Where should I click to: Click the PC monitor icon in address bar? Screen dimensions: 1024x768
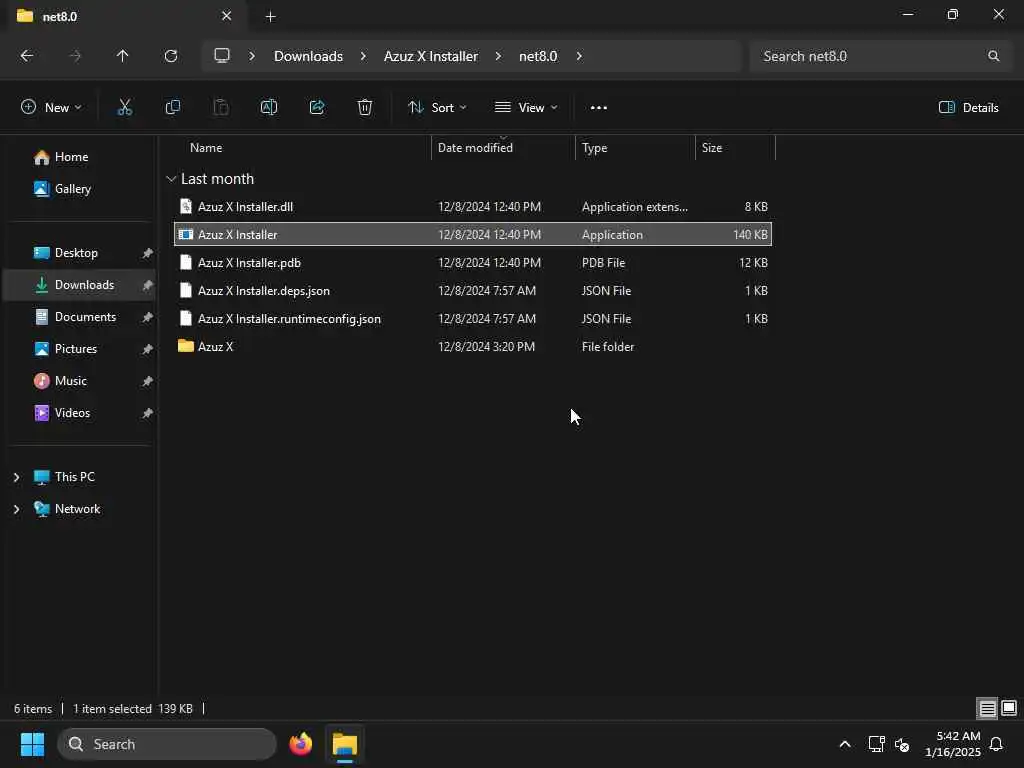click(x=222, y=56)
